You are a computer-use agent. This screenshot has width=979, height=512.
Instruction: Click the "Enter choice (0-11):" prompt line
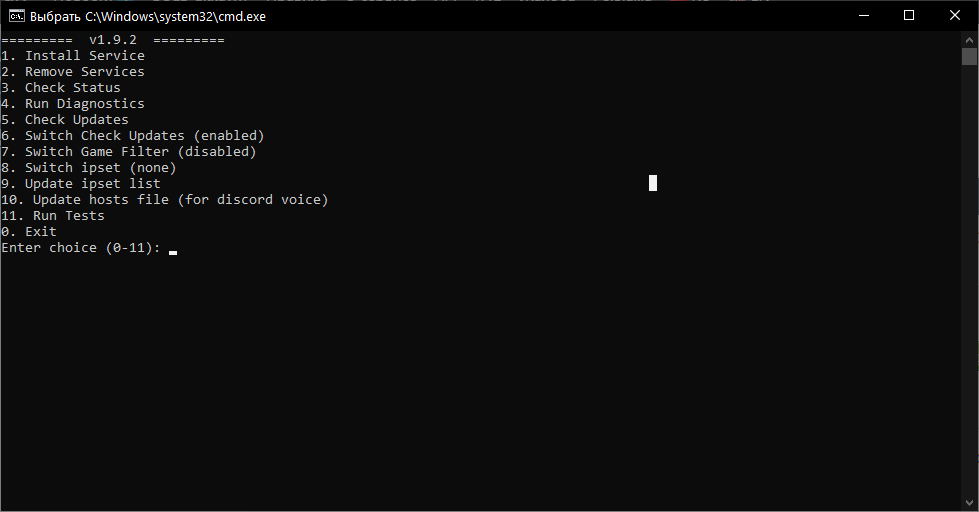[81, 248]
